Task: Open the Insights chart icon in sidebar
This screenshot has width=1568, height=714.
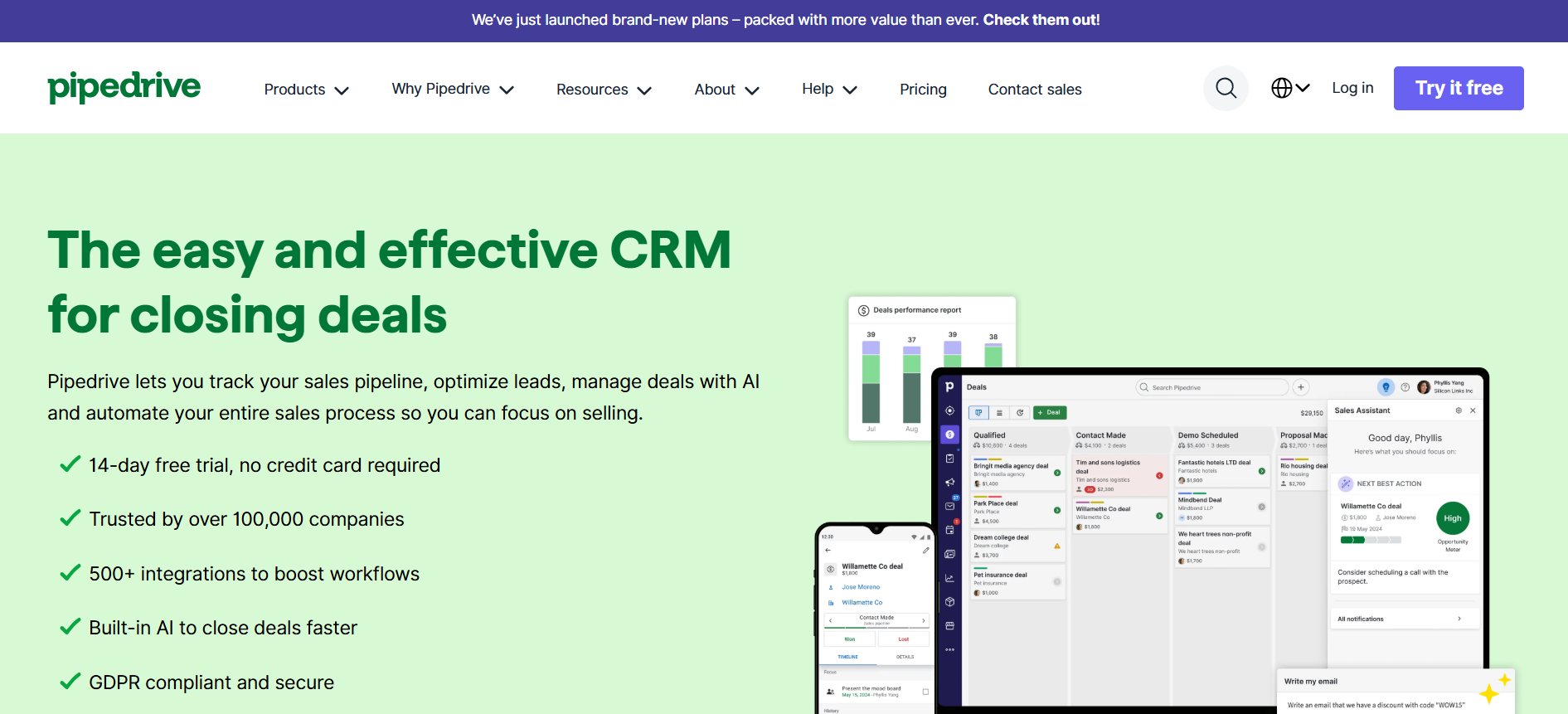Action: point(949,578)
